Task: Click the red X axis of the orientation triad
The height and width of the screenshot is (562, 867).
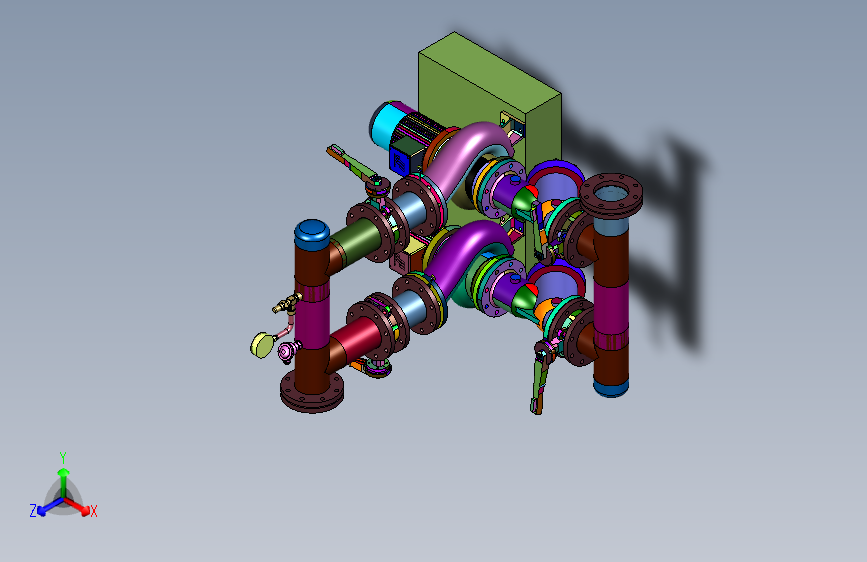Action: coord(77,506)
